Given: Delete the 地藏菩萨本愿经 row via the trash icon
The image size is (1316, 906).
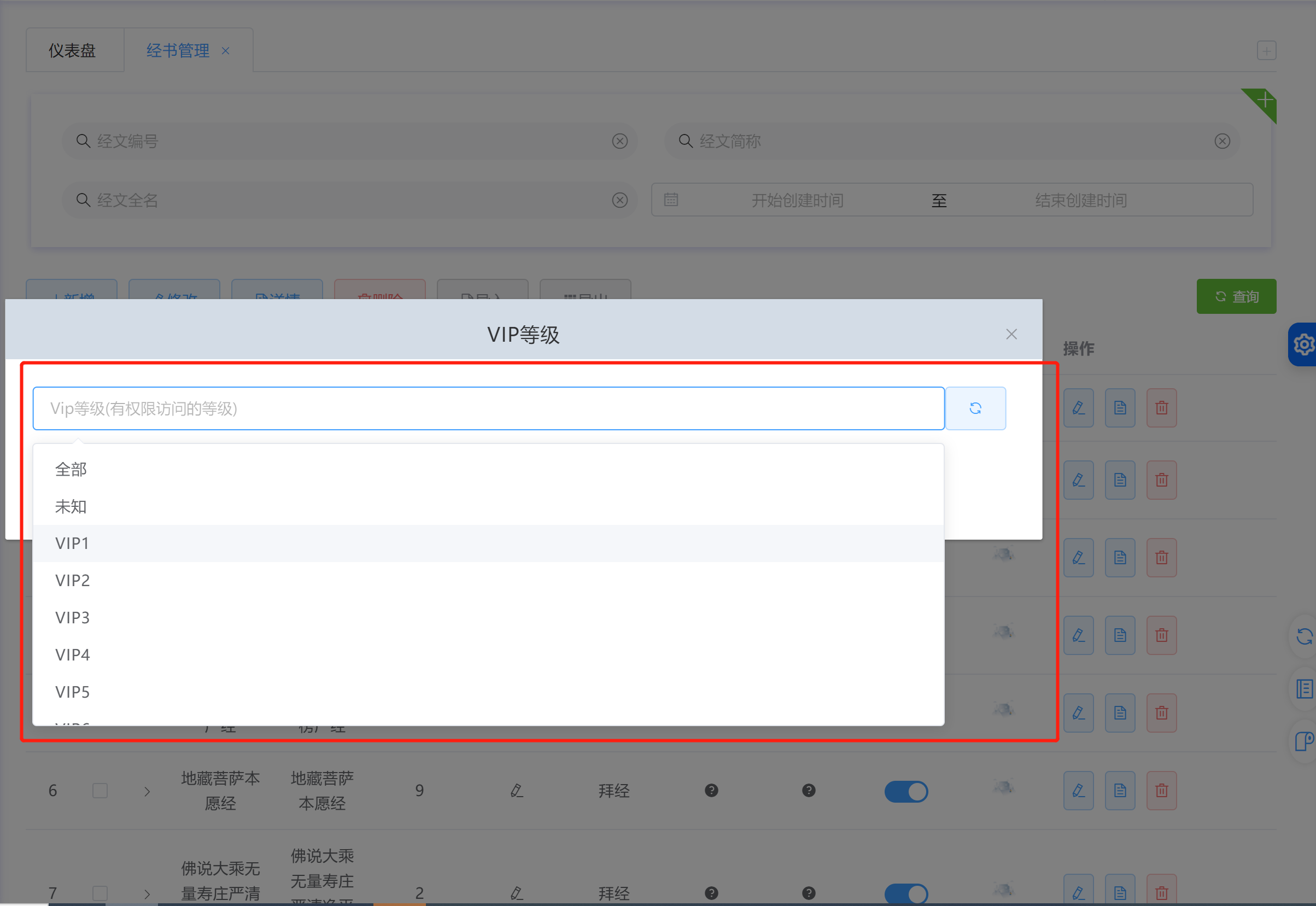Looking at the screenshot, I should point(1161,791).
